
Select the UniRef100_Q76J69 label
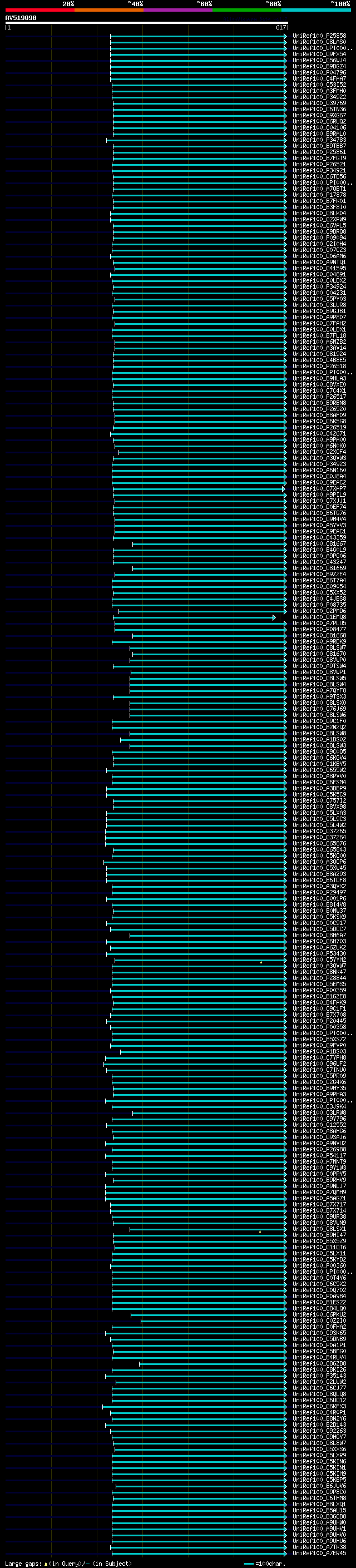click(x=319, y=709)
